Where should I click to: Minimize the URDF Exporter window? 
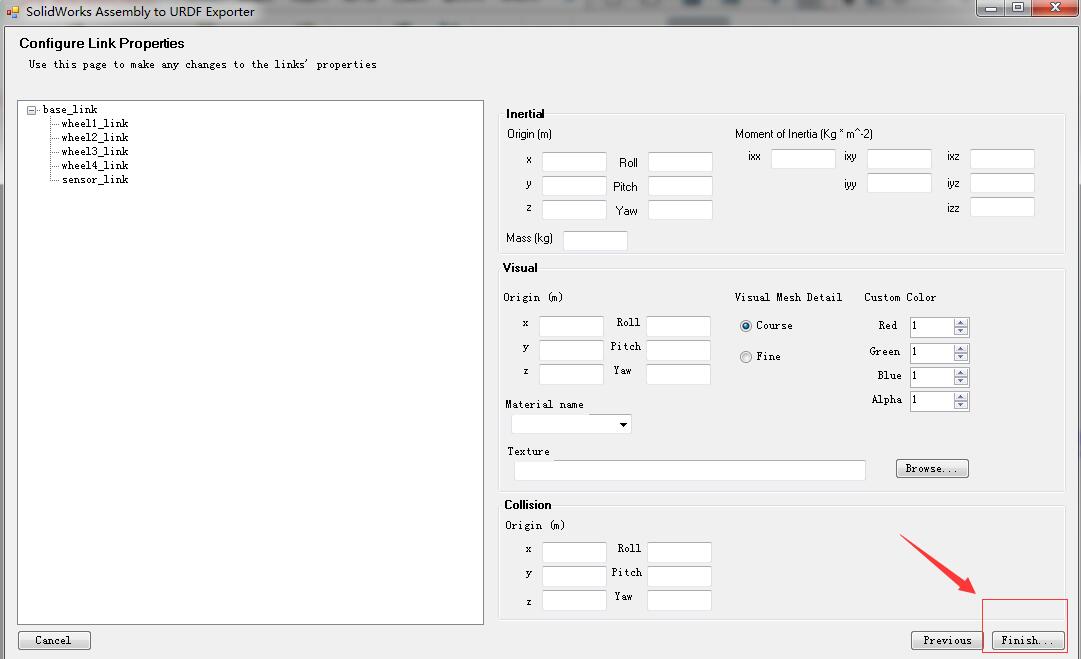tap(991, 8)
